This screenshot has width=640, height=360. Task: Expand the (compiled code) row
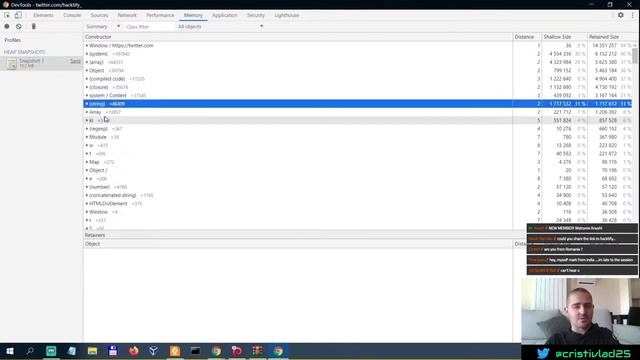point(87,79)
